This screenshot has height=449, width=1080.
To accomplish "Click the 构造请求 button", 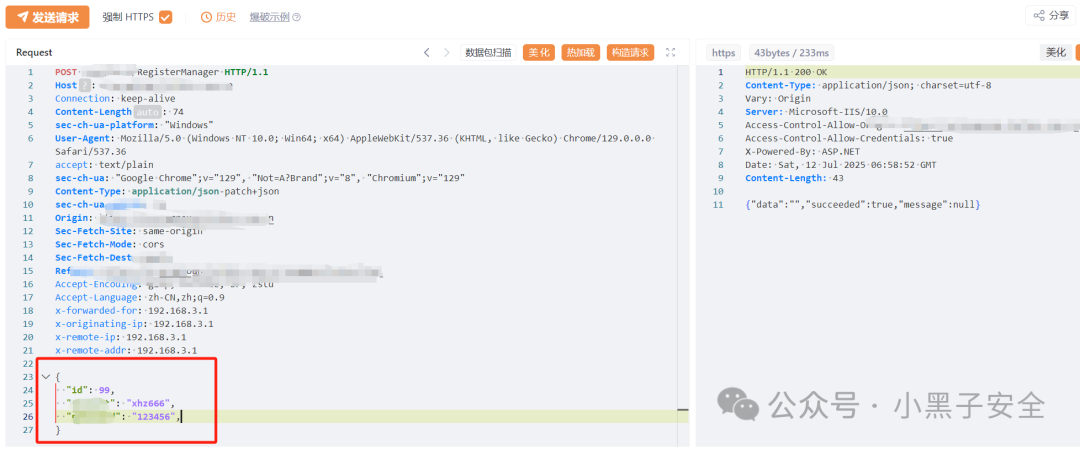I will tap(630, 52).
